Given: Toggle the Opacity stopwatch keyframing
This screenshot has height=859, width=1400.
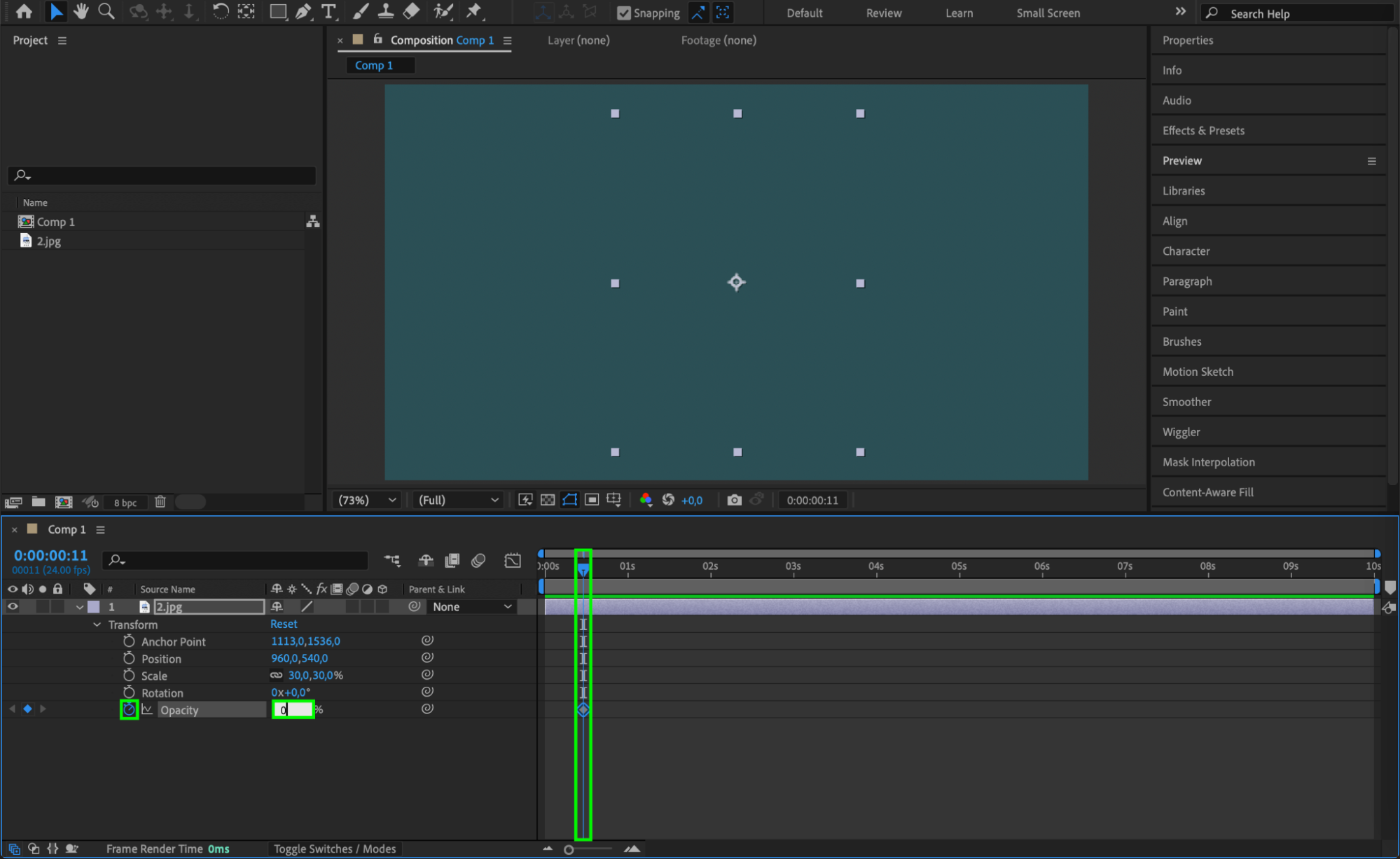Looking at the screenshot, I should 129,710.
